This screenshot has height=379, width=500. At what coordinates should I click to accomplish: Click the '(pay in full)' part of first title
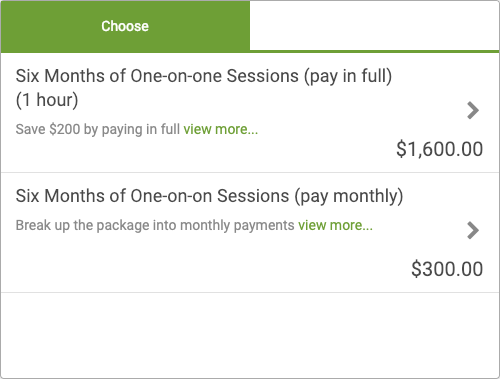pos(348,76)
